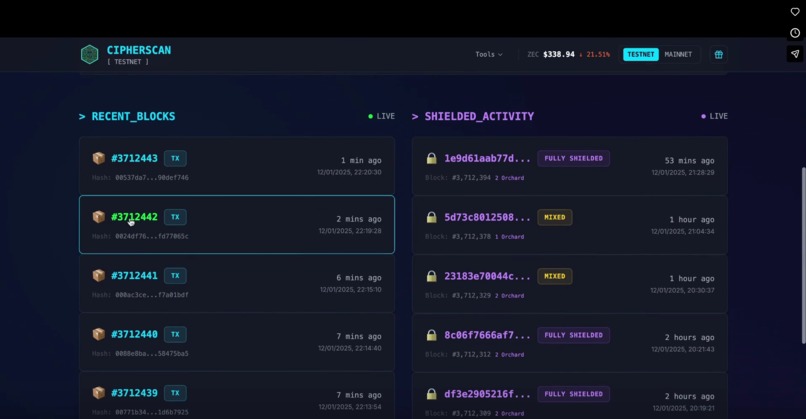Click MIXED badge on 23183e70044c row
806x419 pixels.
555,276
